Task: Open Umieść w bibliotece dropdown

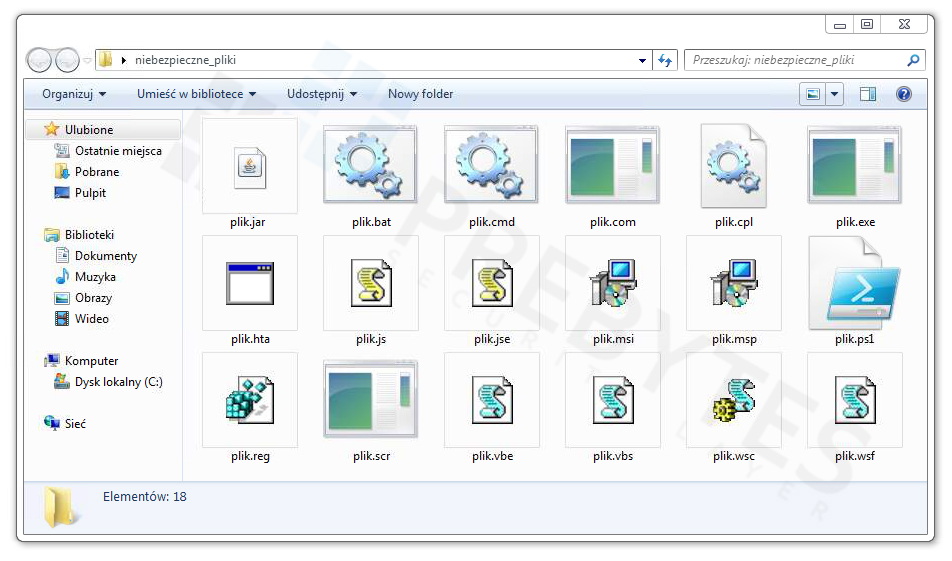Action: (196, 94)
